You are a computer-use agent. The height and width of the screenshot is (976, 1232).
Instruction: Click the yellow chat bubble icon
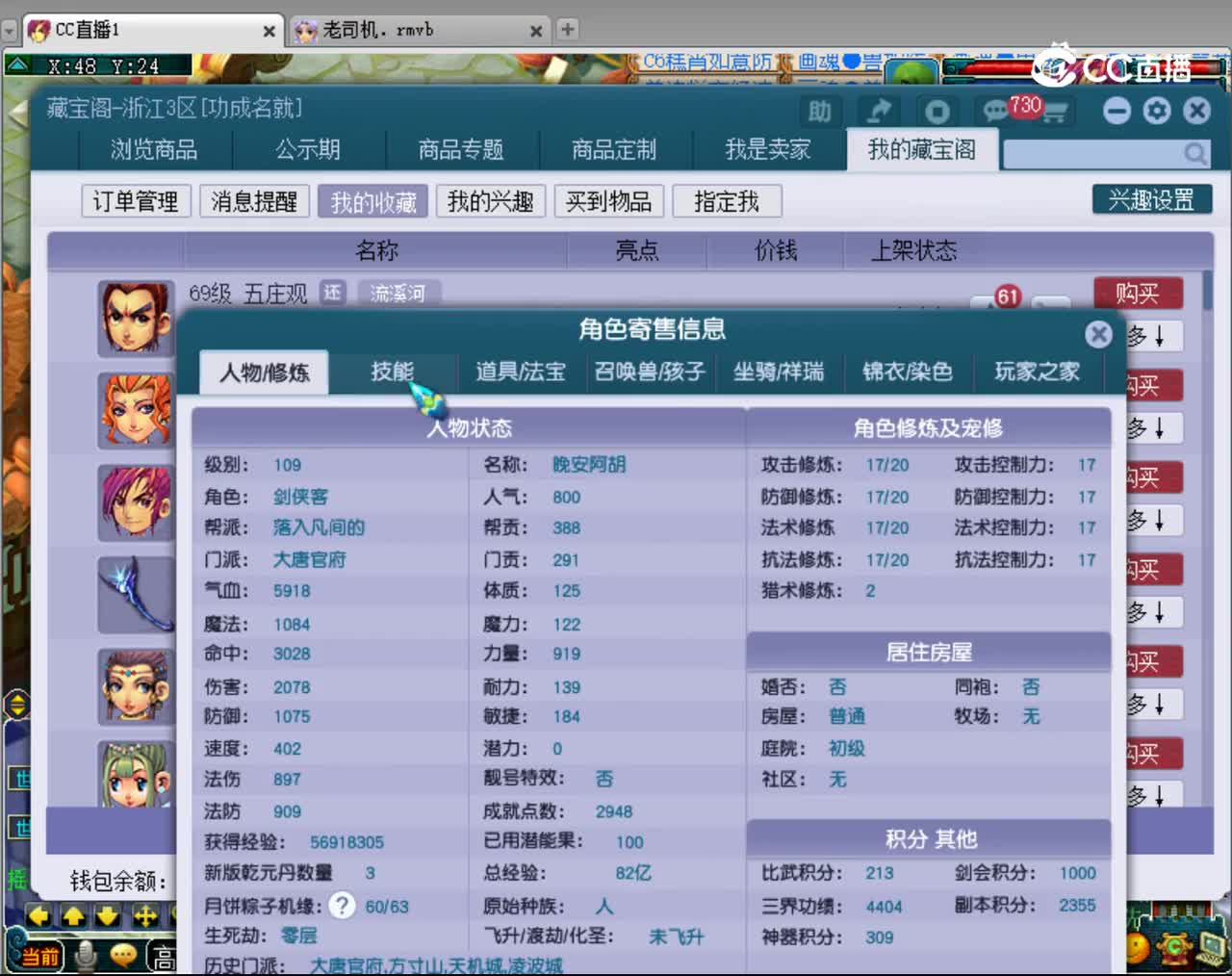pos(123,955)
